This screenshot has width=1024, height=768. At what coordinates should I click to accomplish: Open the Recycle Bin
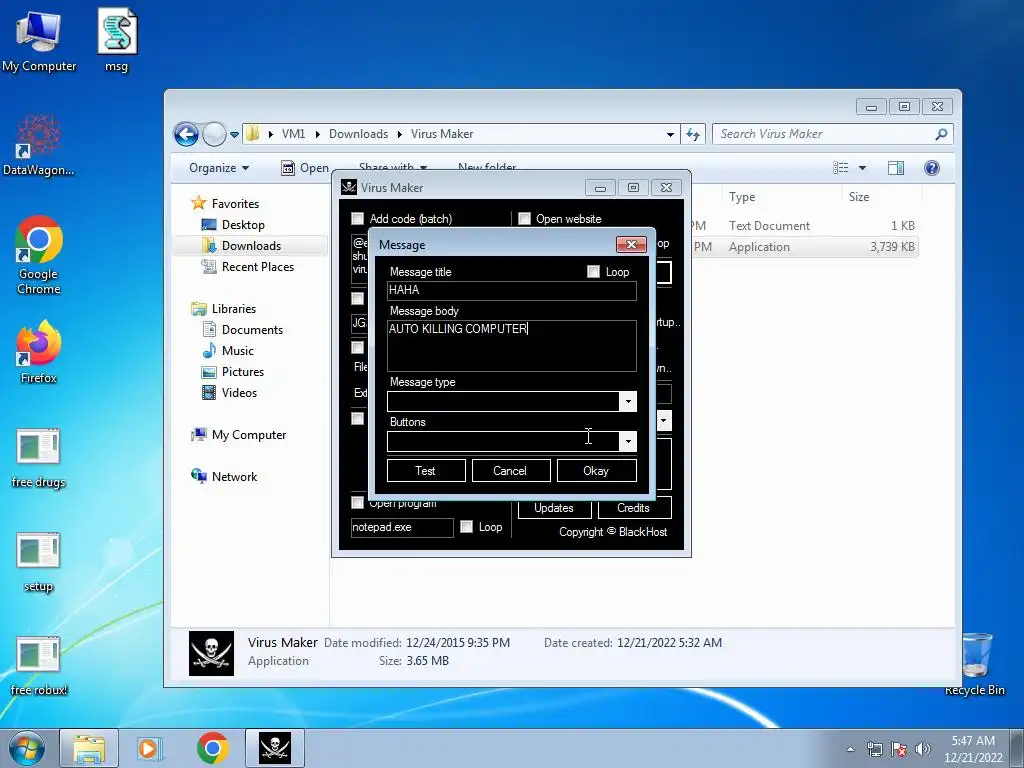pos(975,665)
